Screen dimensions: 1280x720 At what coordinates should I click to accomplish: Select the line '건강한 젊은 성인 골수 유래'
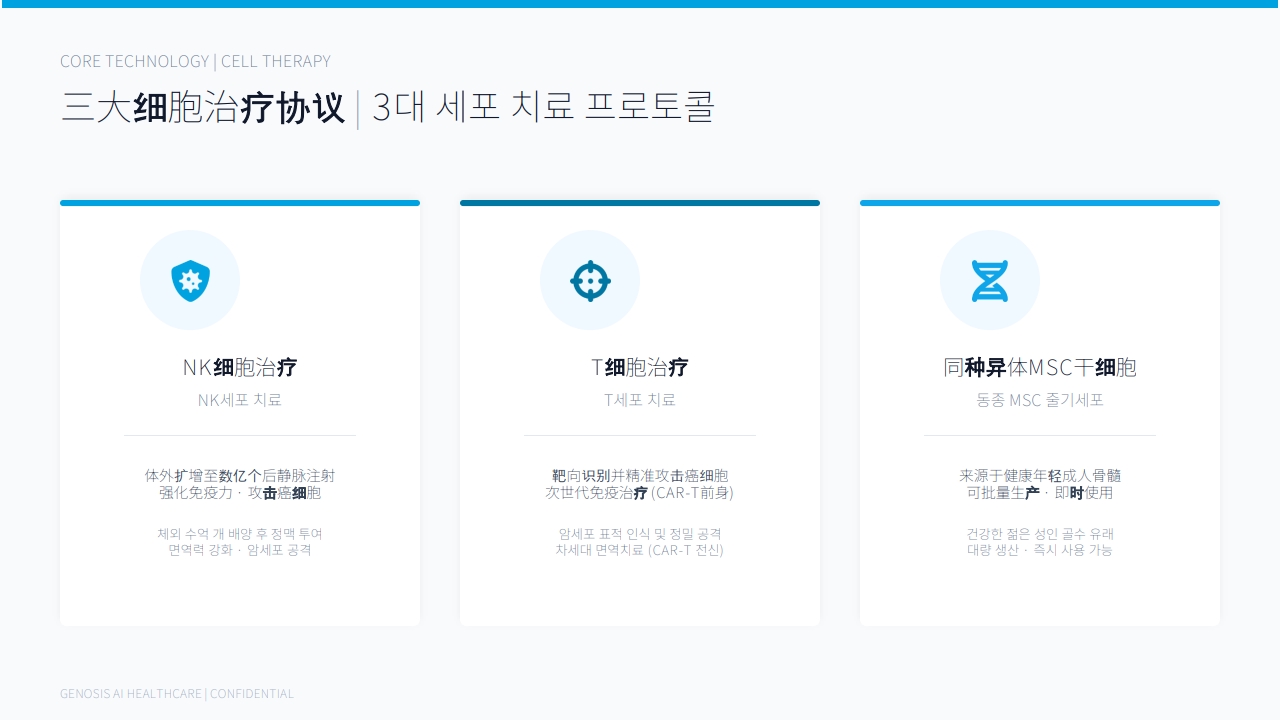(1040, 534)
